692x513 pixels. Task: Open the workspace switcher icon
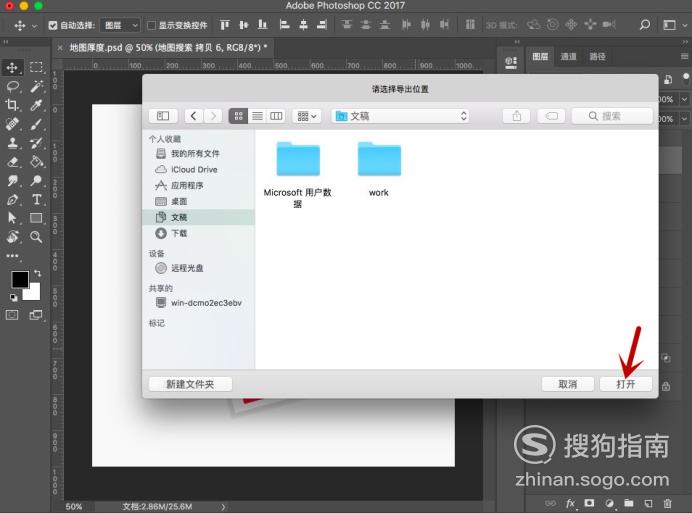pyautogui.click(x=669, y=25)
